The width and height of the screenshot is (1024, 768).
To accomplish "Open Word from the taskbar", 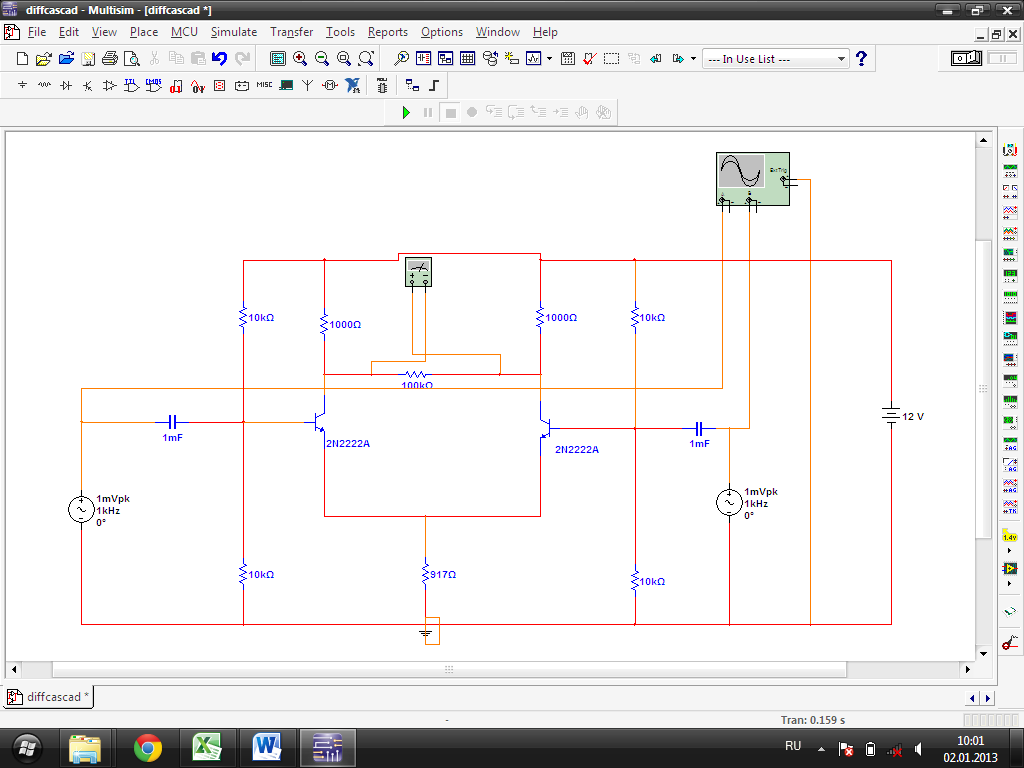I will click(x=266, y=748).
